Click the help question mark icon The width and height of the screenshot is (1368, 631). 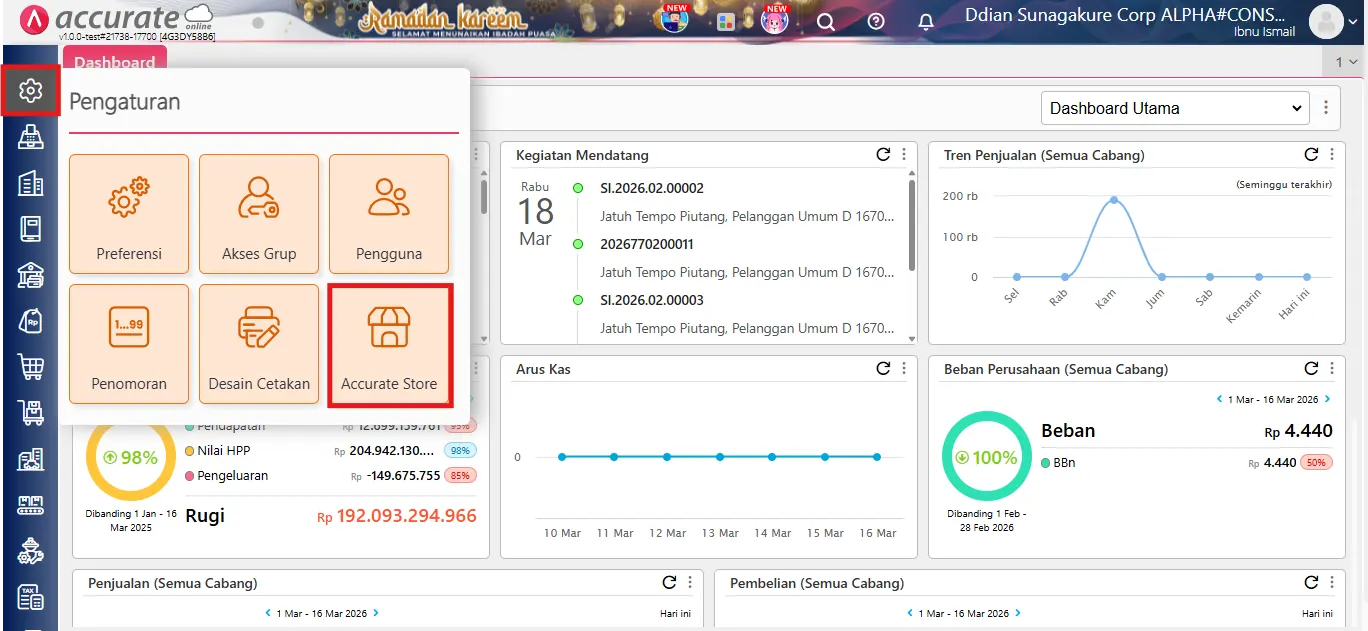(x=876, y=20)
